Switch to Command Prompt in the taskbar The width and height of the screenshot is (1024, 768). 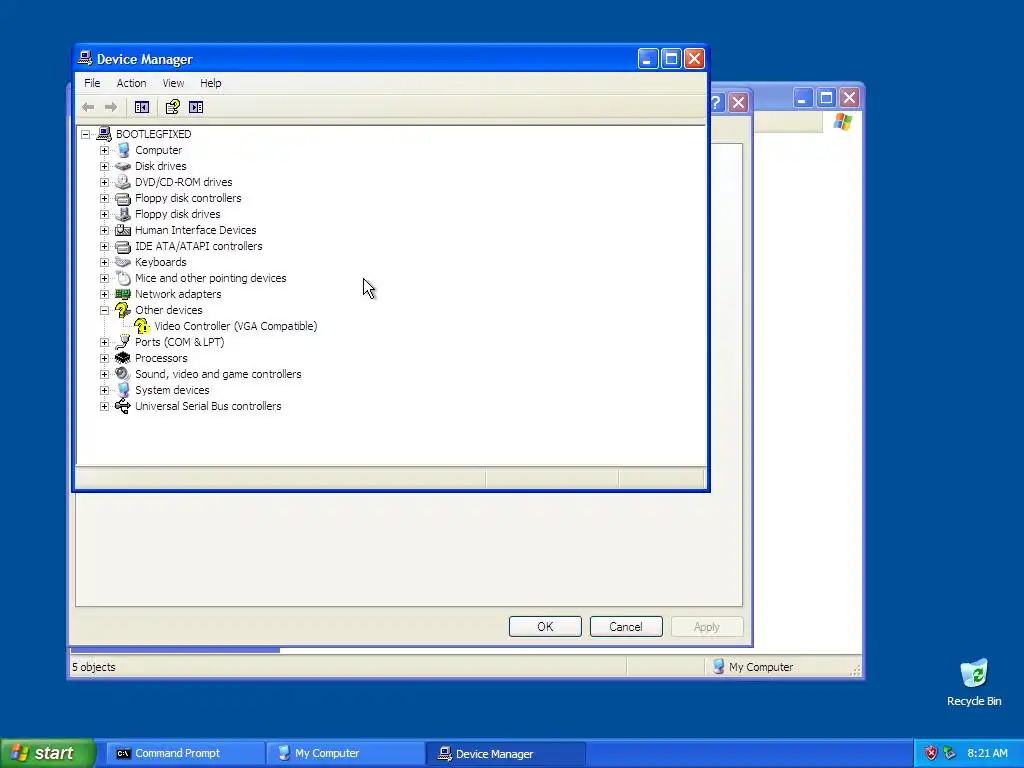(x=184, y=753)
